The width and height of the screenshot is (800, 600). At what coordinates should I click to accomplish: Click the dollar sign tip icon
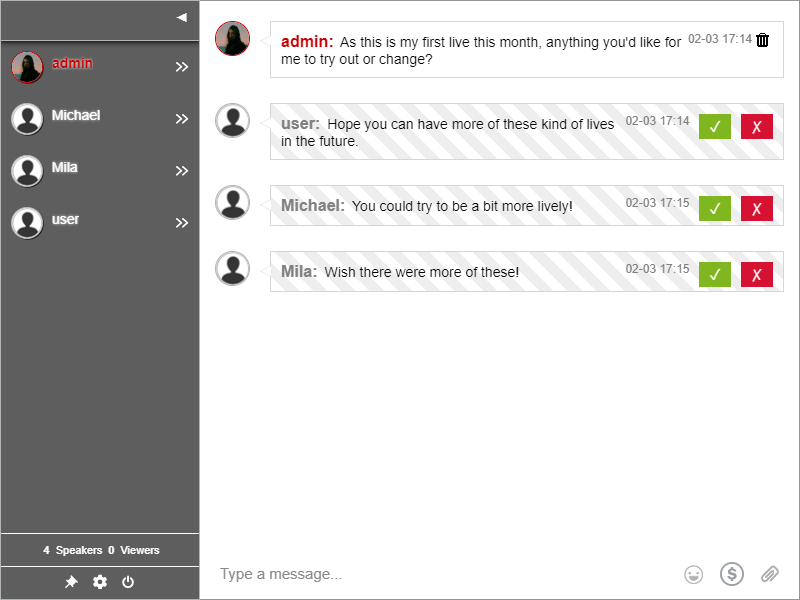(732, 574)
